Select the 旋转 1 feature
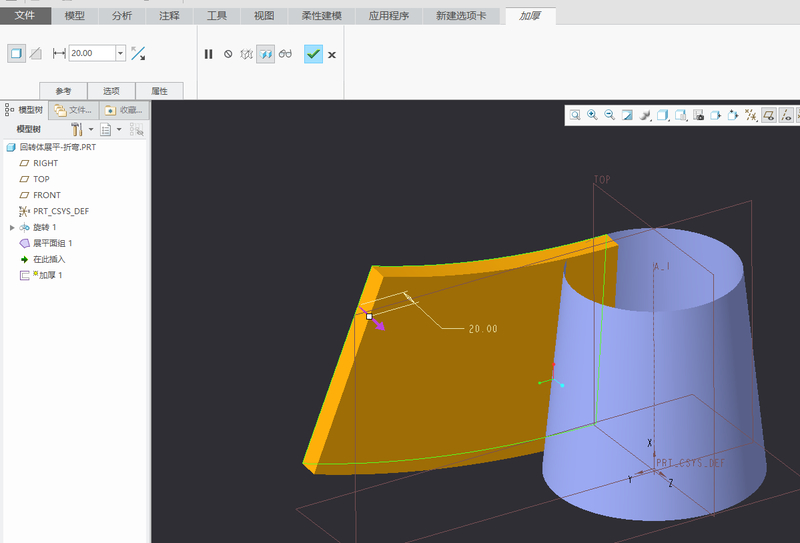The height and width of the screenshot is (543, 800). pyautogui.click(x=38, y=227)
